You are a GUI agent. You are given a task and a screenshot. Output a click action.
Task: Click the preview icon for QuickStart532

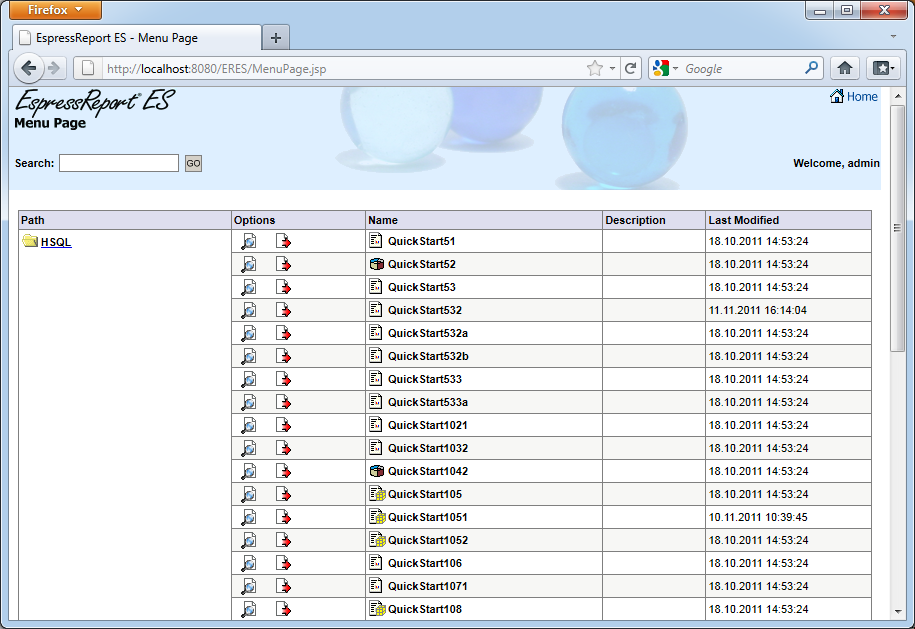249,310
